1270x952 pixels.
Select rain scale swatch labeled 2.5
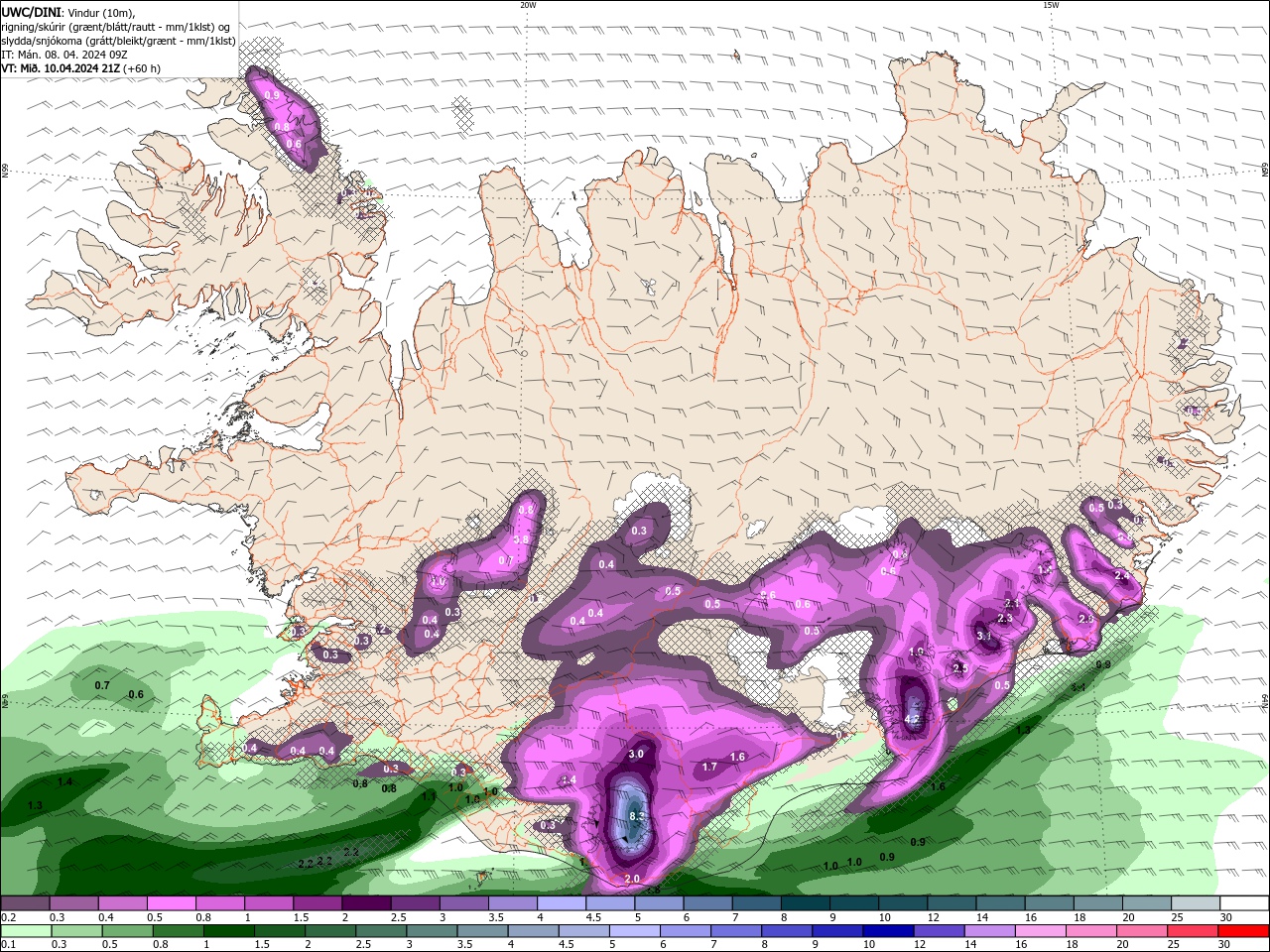[x=380, y=931]
